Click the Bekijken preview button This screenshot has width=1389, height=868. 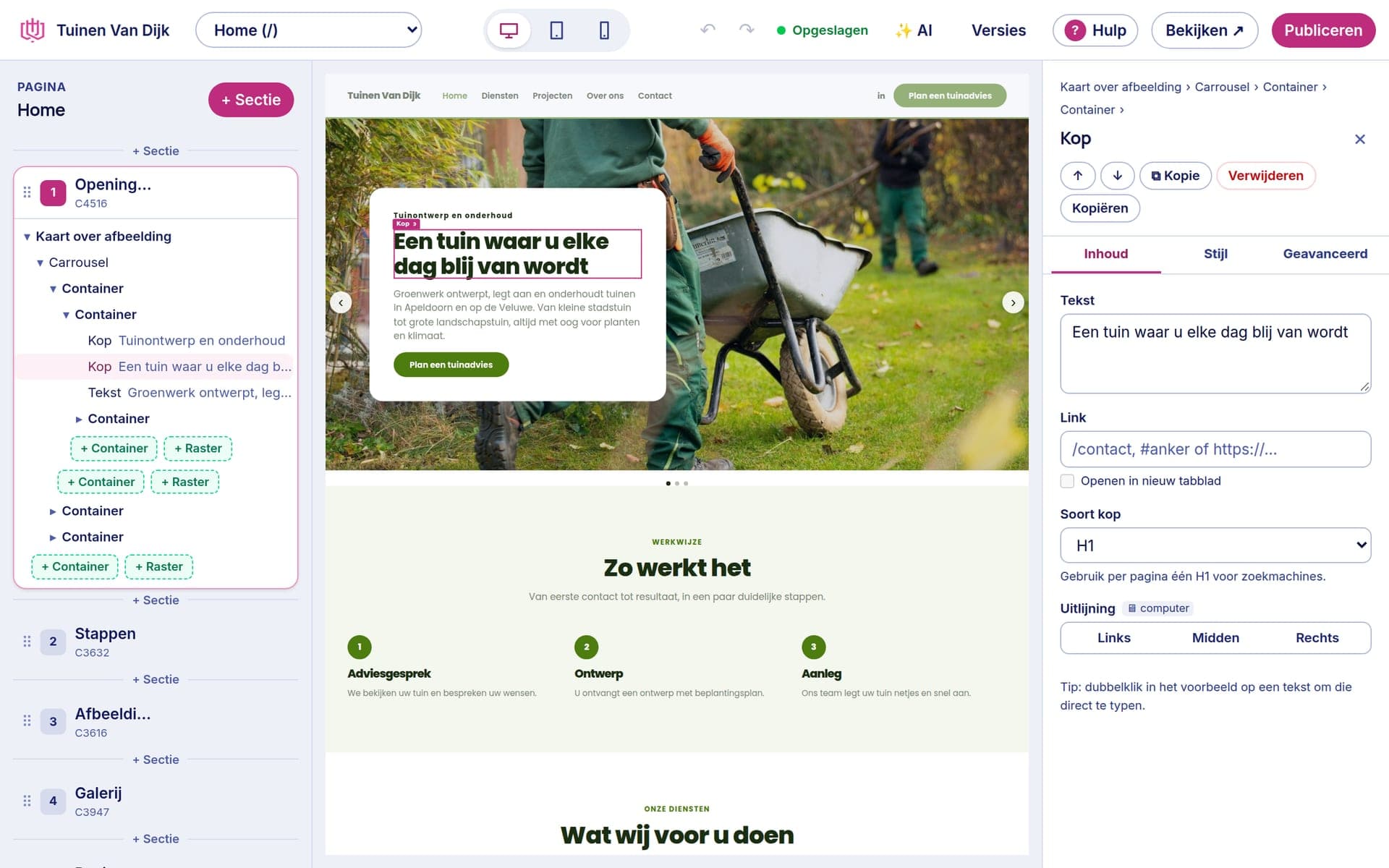(1205, 30)
